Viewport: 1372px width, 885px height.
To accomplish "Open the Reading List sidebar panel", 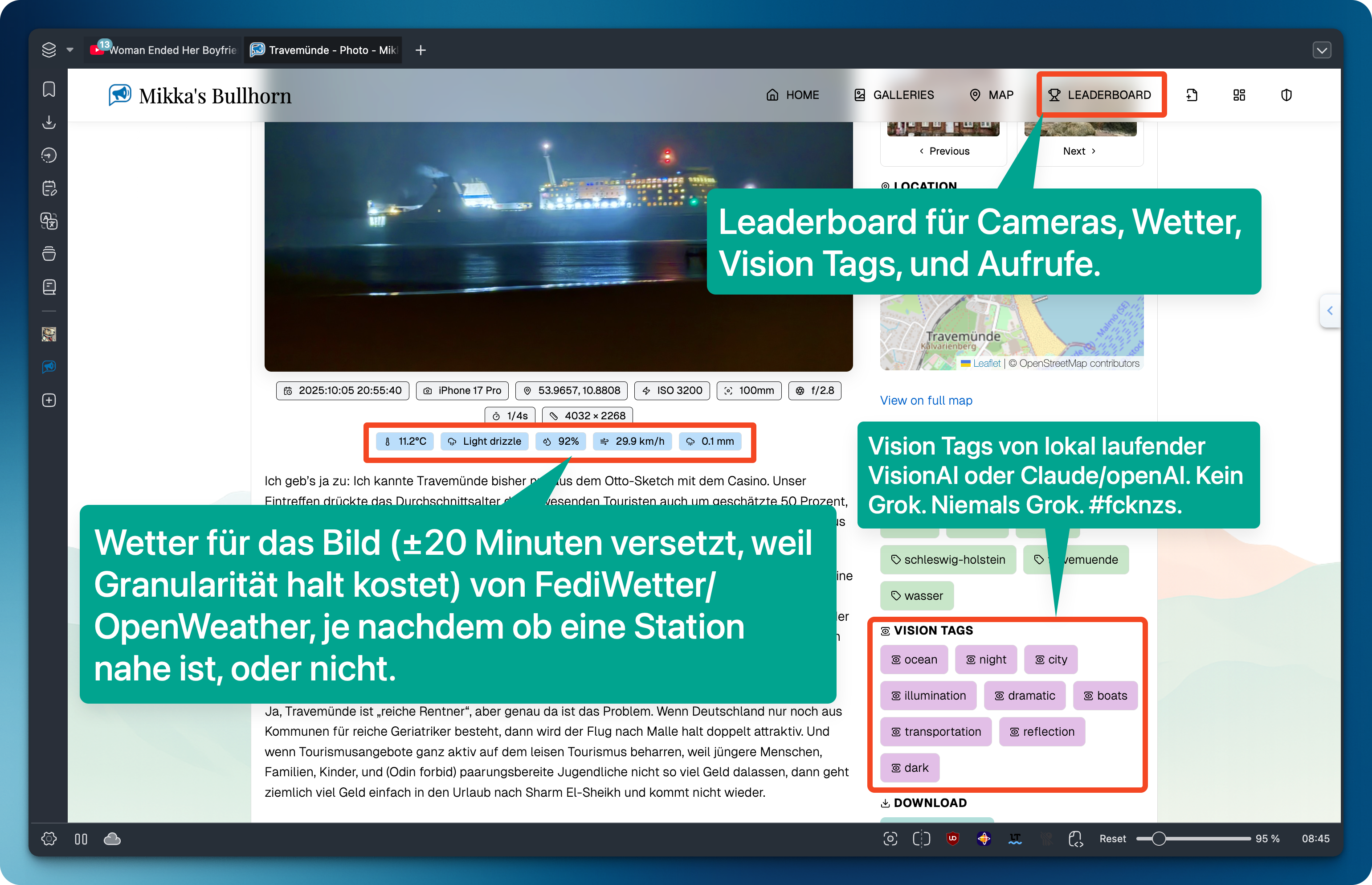I will [x=49, y=287].
